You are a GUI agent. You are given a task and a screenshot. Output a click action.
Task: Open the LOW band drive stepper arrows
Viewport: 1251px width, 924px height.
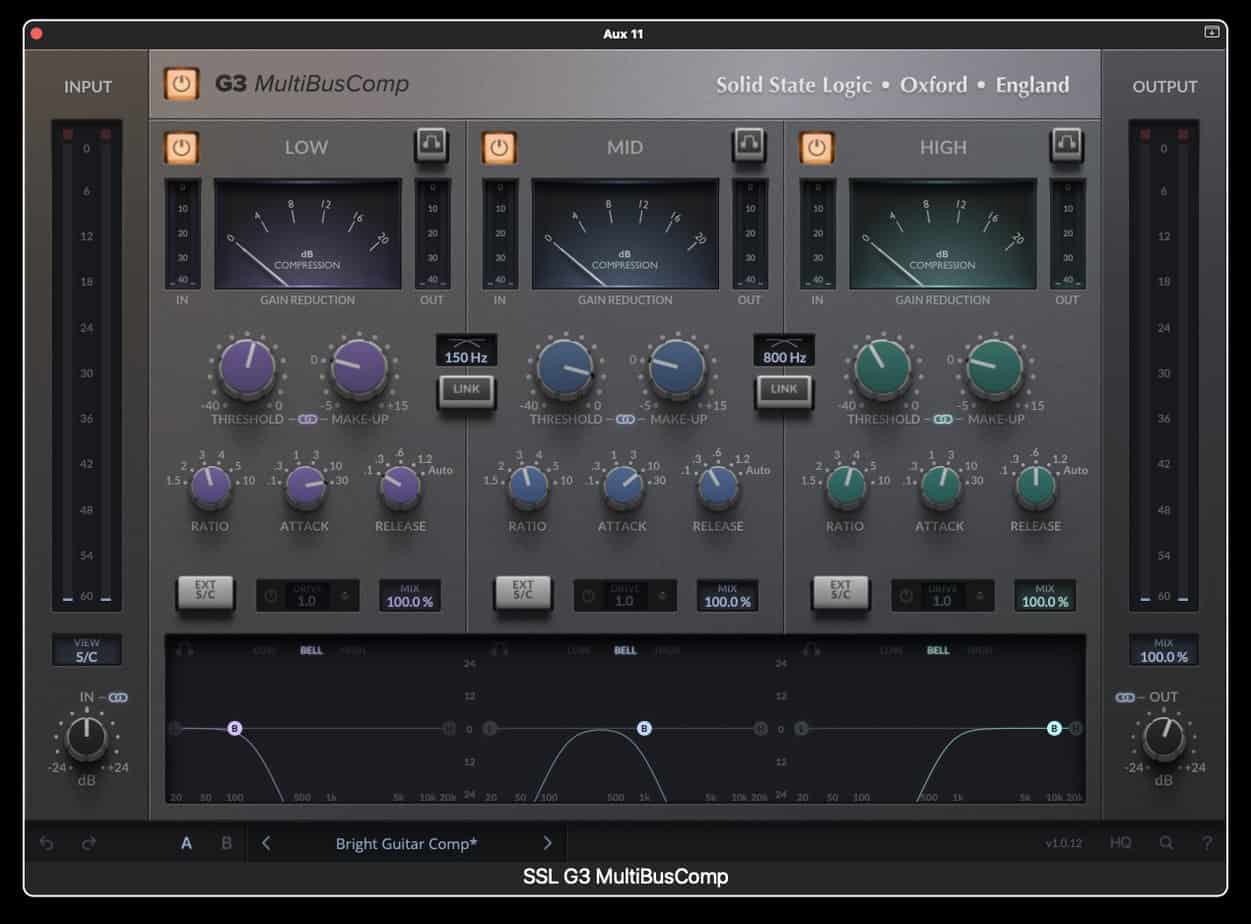click(345, 596)
